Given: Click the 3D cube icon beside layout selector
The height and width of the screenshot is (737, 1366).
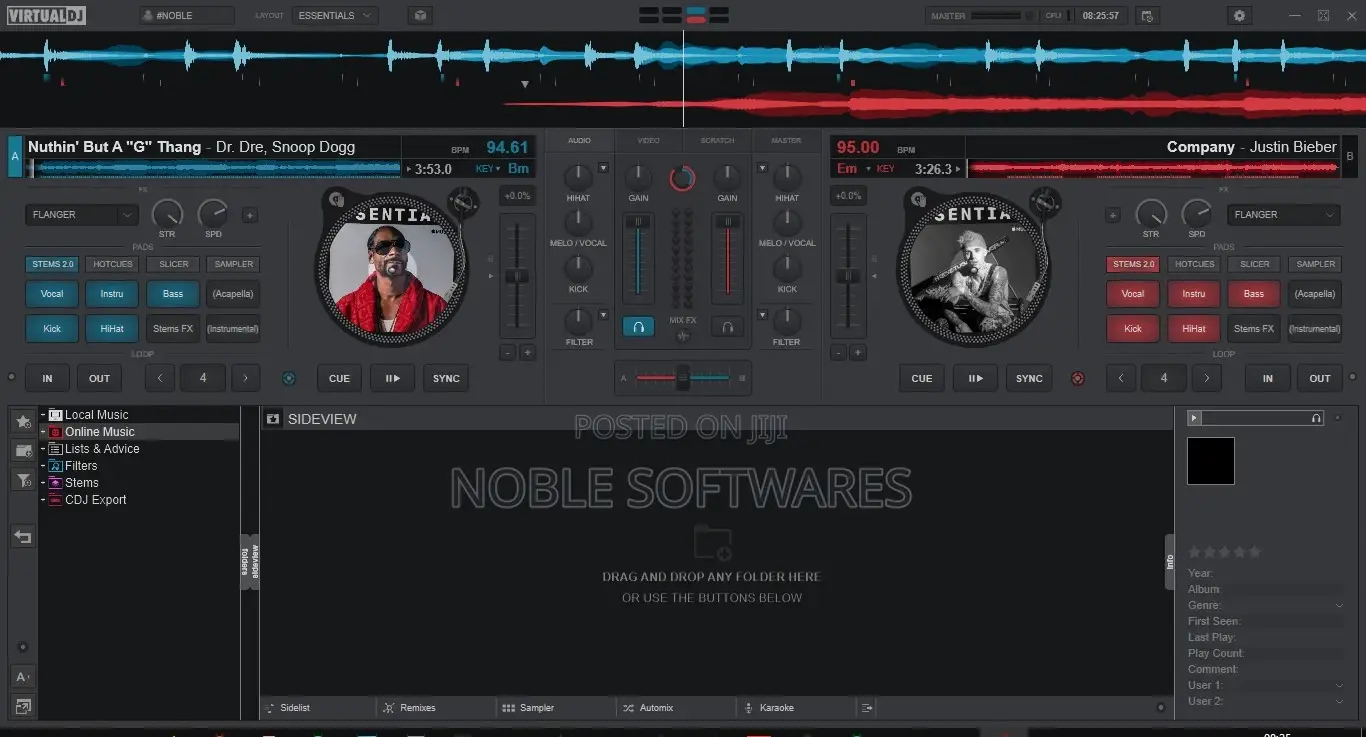Looking at the screenshot, I should pos(420,15).
